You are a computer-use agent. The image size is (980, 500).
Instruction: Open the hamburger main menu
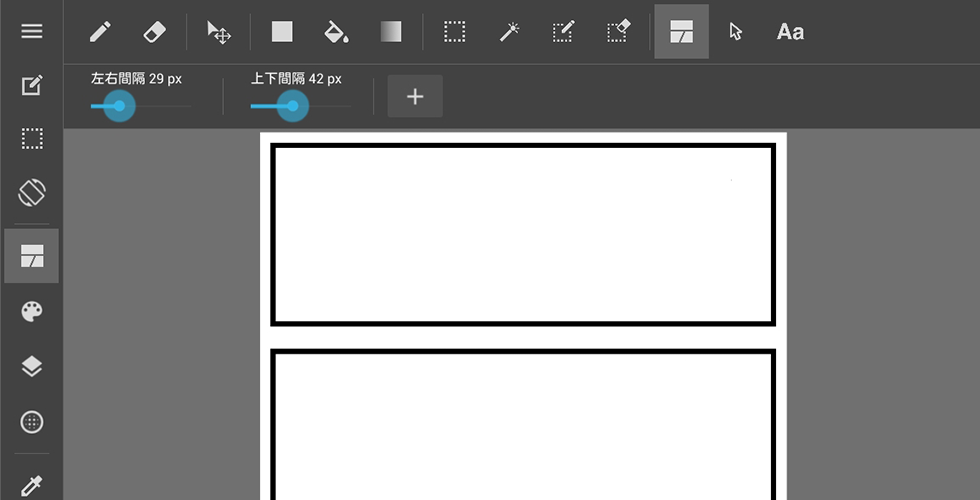[x=32, y=31]
